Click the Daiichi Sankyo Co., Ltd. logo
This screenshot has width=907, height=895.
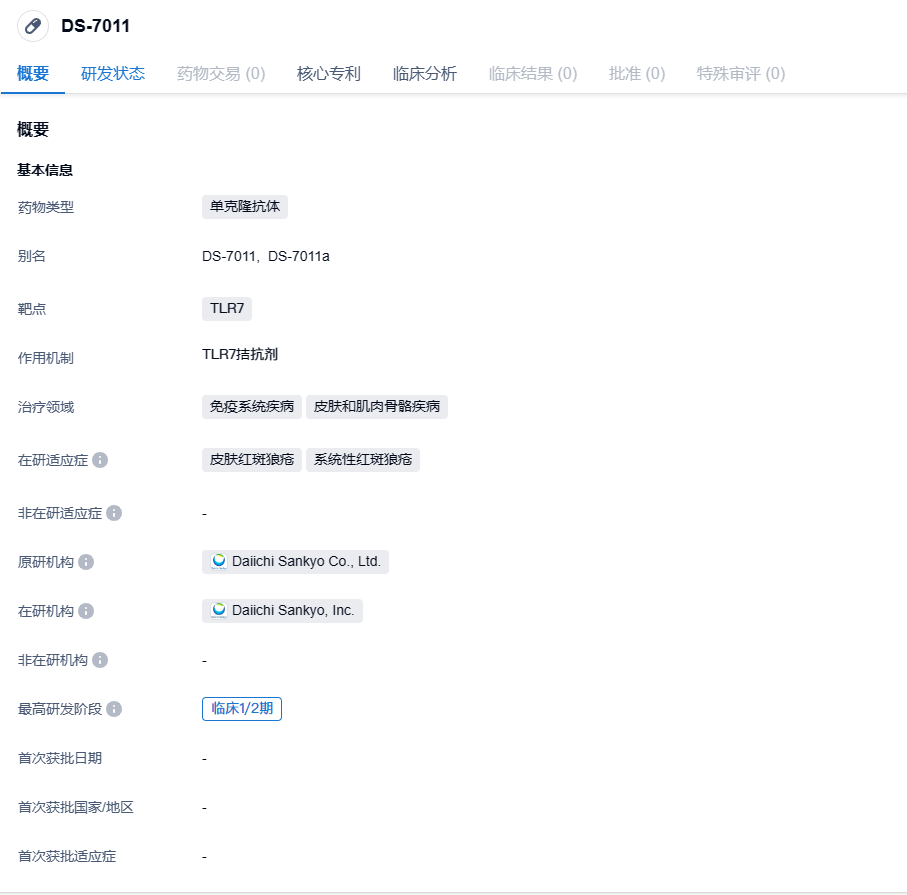coord(219,562)
